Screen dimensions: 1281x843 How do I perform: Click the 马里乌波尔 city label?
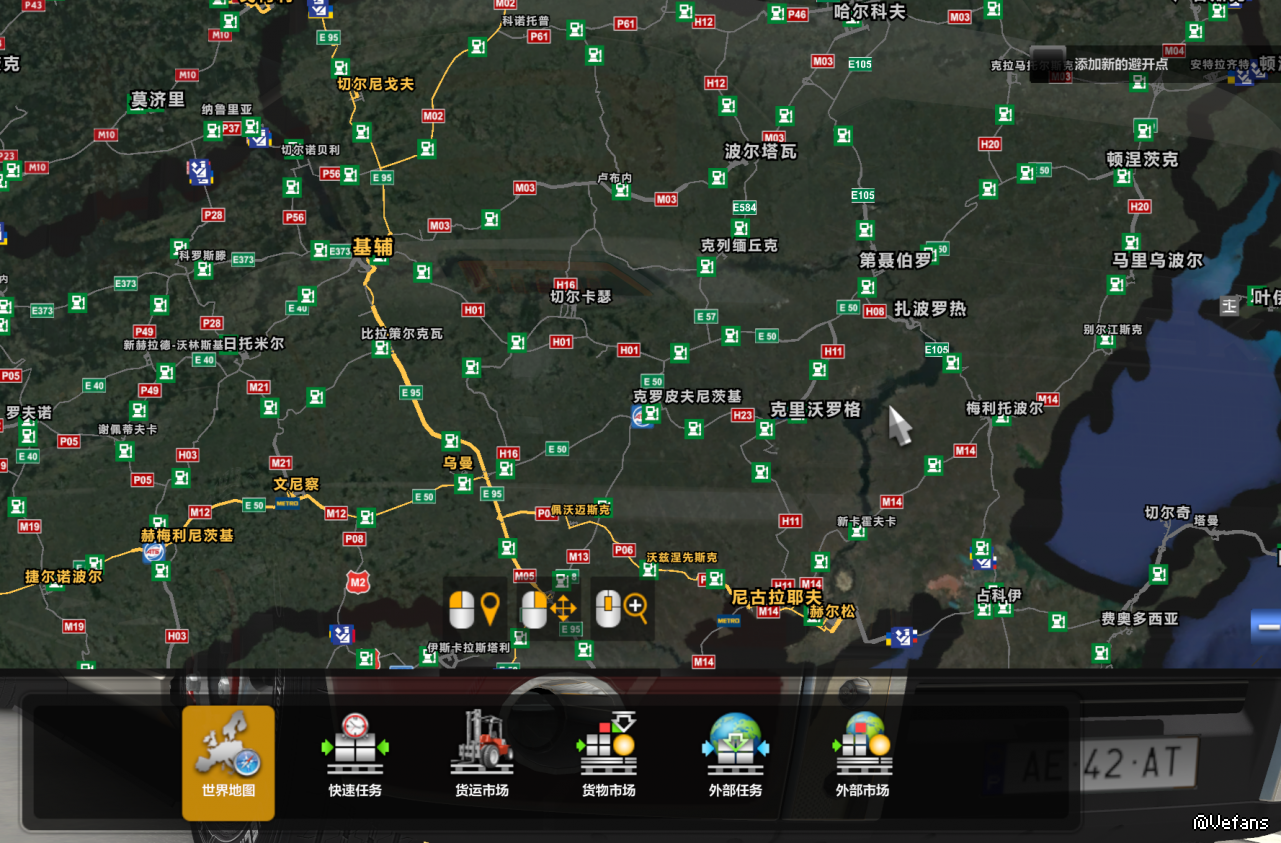pos(1157,260)
